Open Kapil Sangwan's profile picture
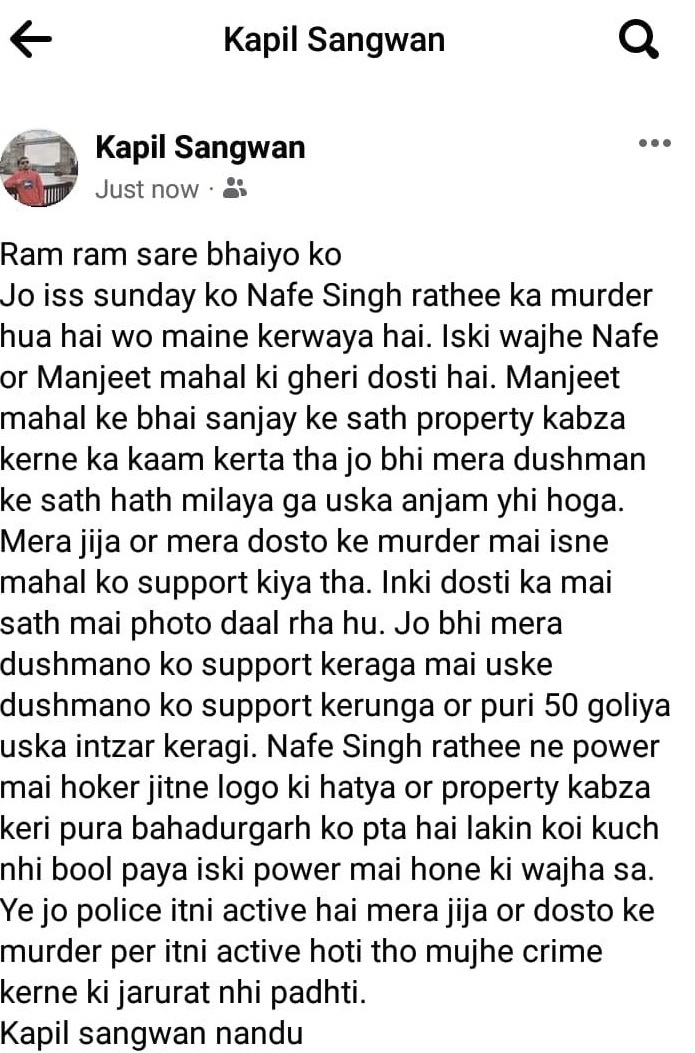The image size is (695, 1053). (x=40, y=168)
